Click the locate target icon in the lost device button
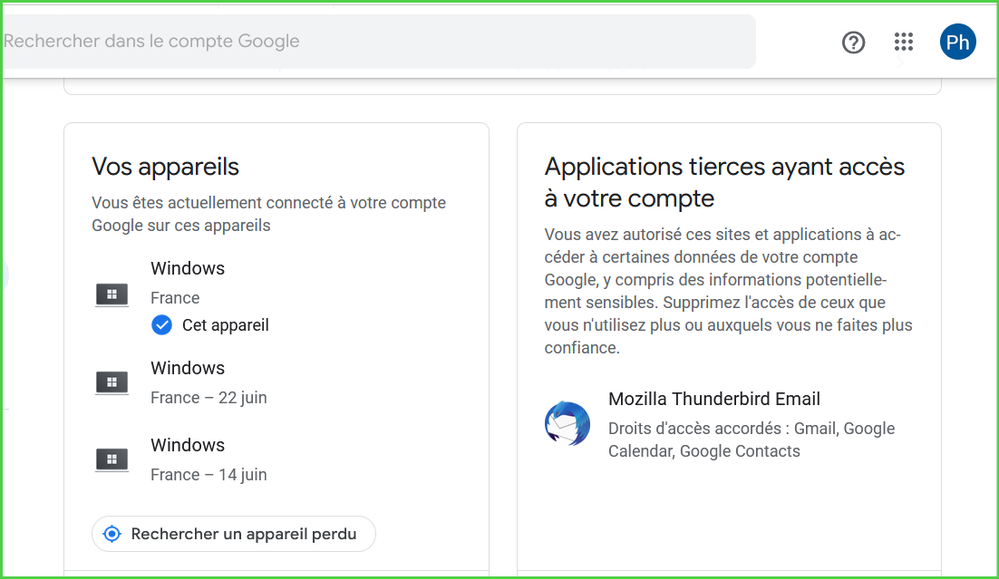999x579 pixels. [112, 534]
